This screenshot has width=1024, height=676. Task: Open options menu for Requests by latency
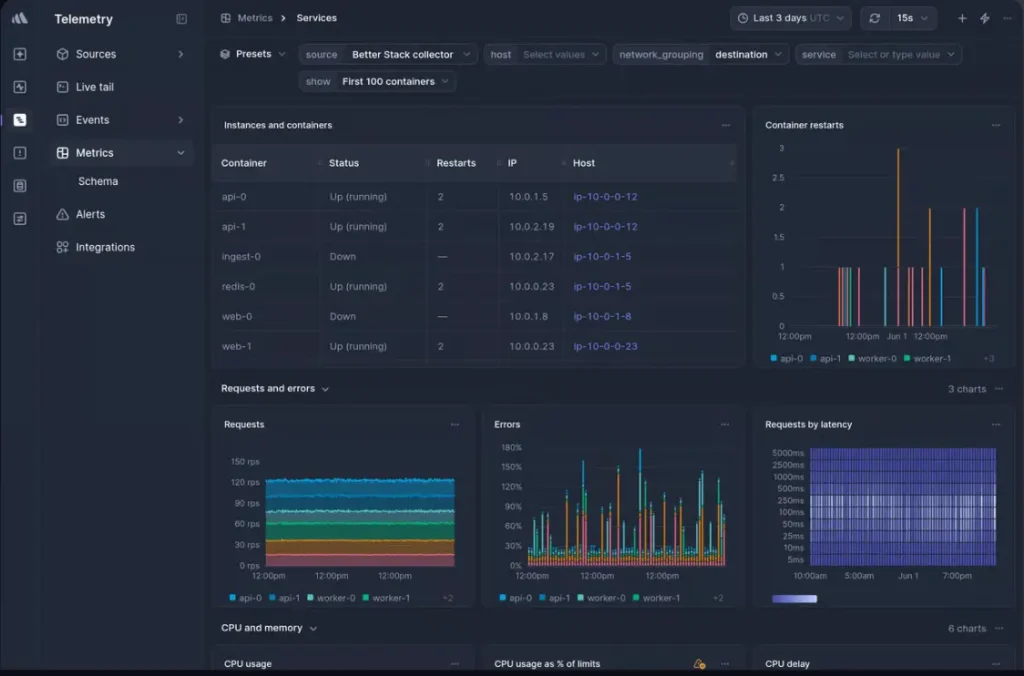(996, 425)
